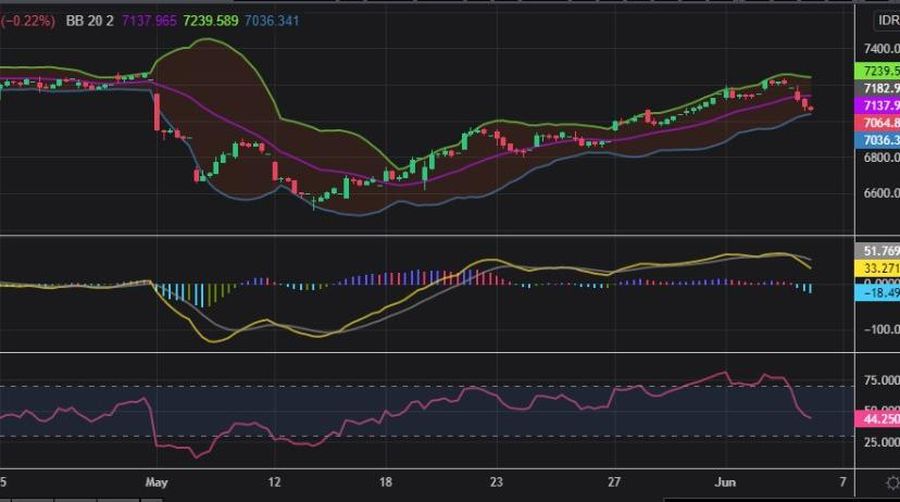
Task: Click the gray 7182.9 price tag
Action: click(x=878, y=88)
